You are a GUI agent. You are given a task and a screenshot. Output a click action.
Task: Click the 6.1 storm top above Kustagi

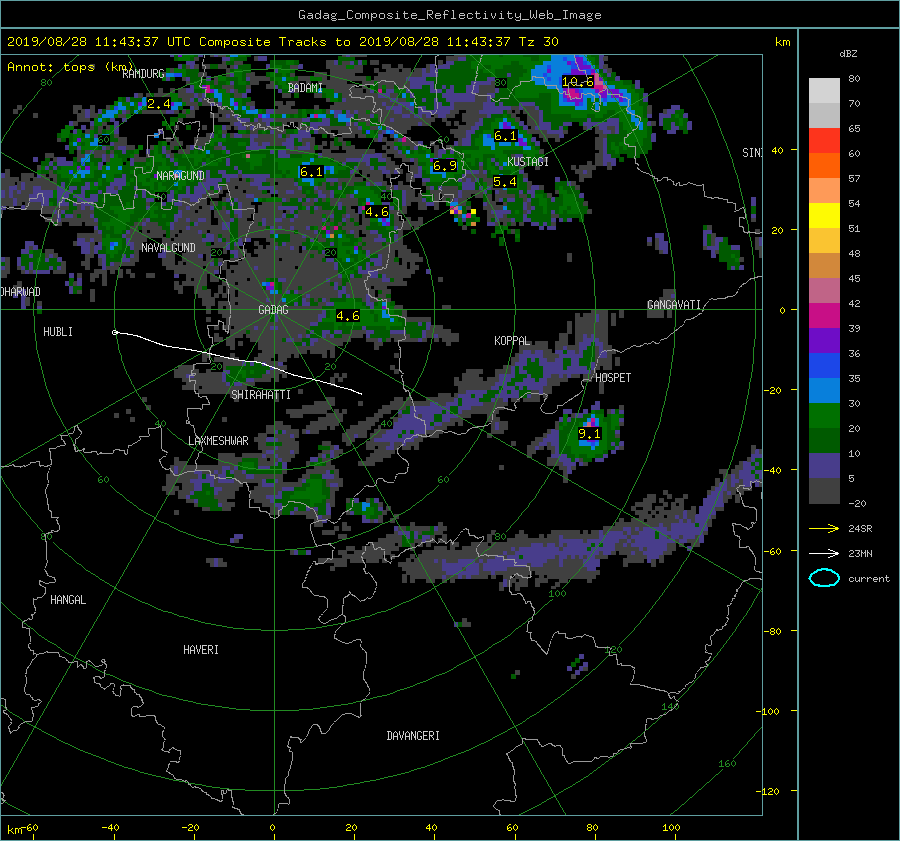tap(506, 135)
